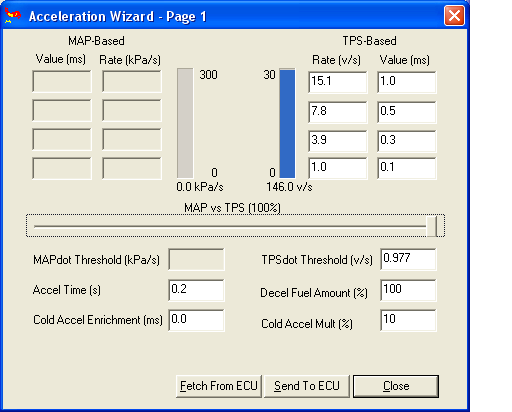This screenshot has height=412, width=512.
Task: Click the TPSdot Threshold input field
Action: (x=408, y=259)
